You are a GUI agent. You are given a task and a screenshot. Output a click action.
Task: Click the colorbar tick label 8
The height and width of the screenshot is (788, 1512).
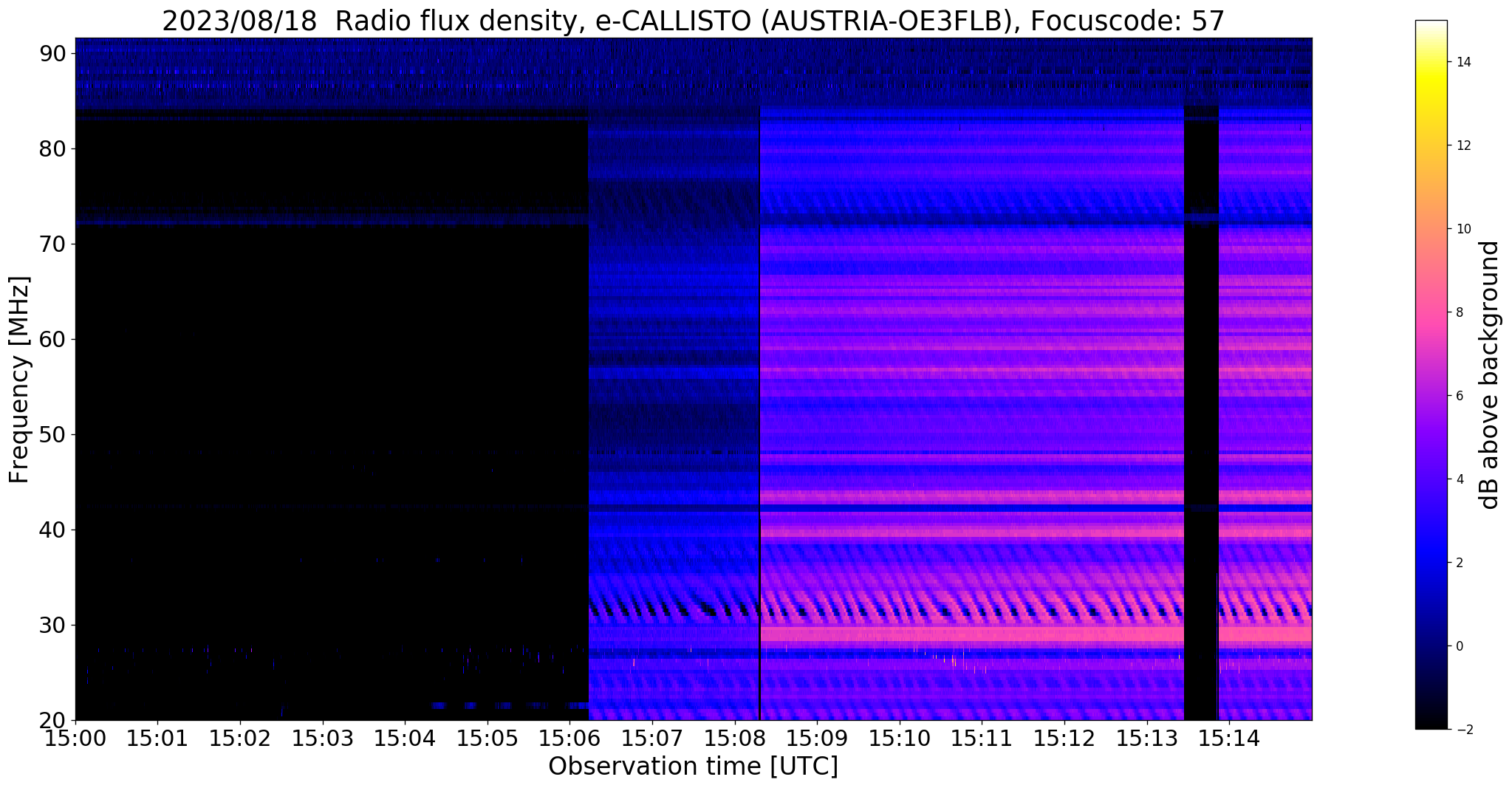pyautogui.click(x=1459, y=312)
